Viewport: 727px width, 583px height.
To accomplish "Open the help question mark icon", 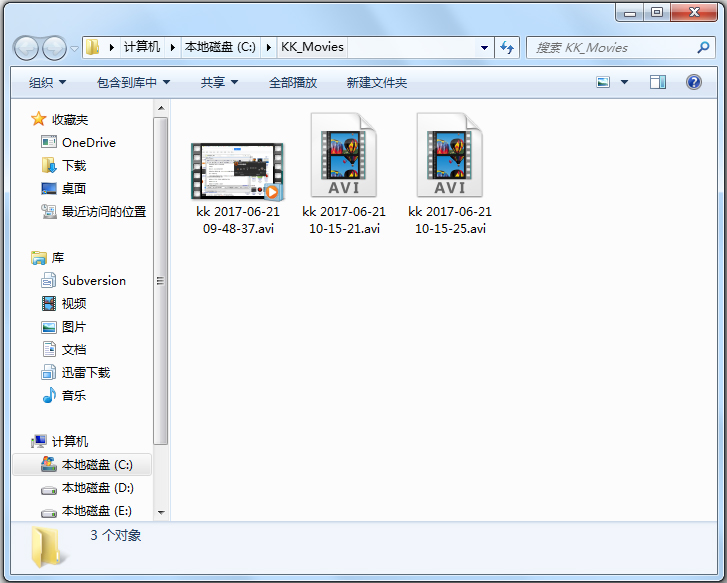I will tap(693, 82).
